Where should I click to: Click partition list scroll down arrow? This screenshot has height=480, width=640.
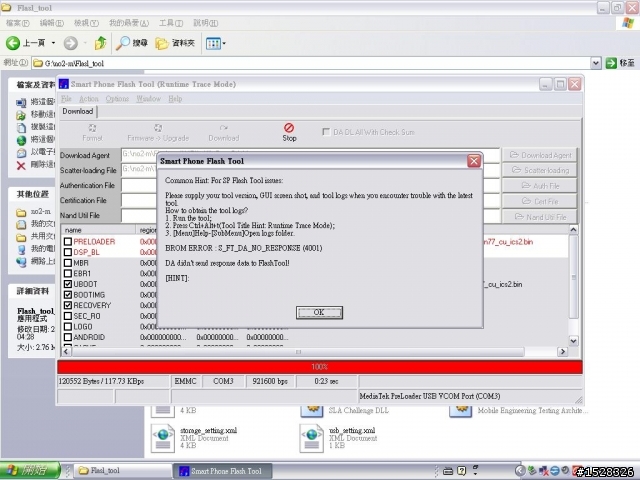573,341
